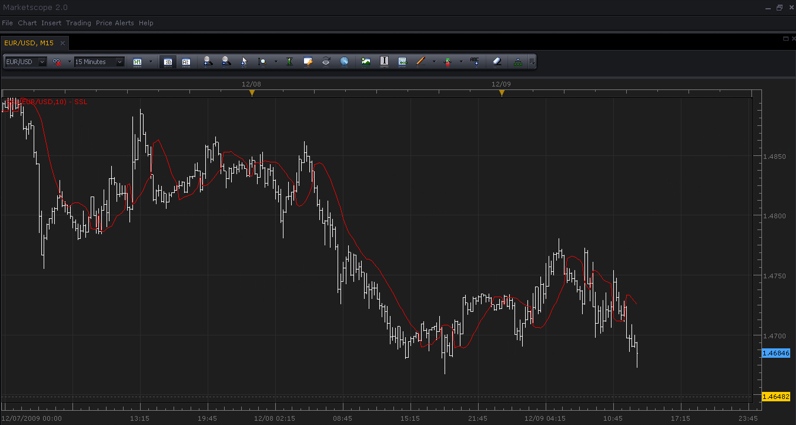The height and width of the screenshot is (425, 796).
Task: Maximize the chart panel below title bar
Action: point(786,39)
